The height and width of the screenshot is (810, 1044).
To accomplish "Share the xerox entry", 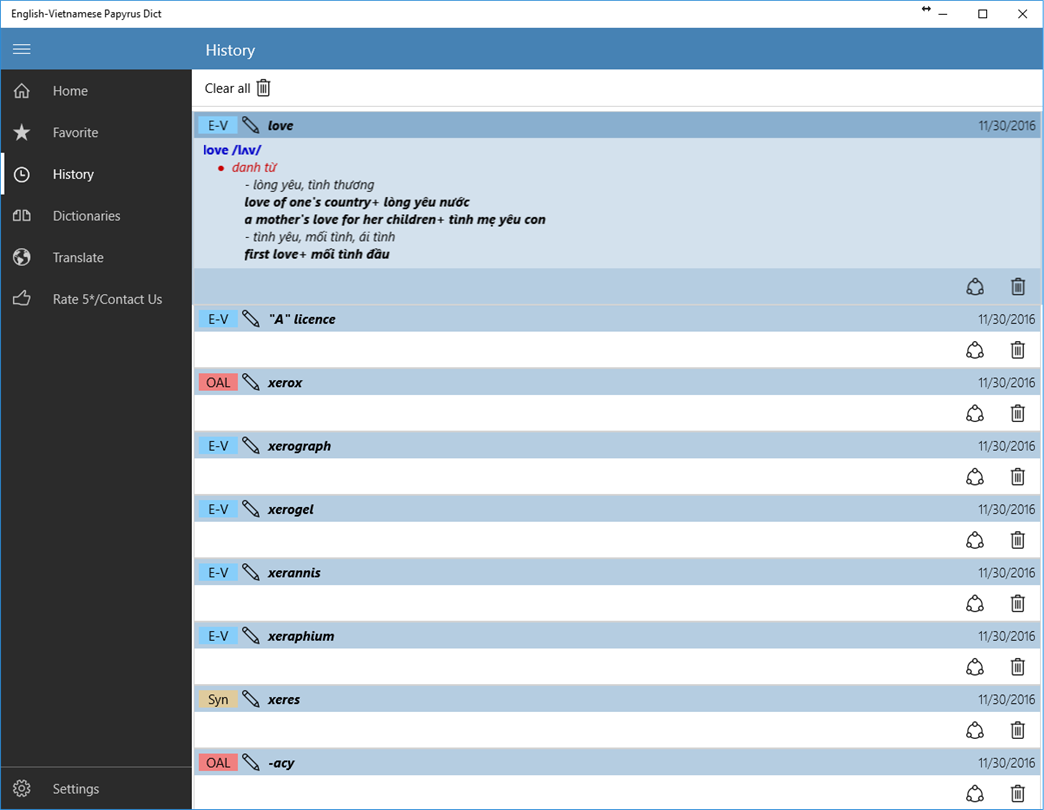I will point(975,413).
